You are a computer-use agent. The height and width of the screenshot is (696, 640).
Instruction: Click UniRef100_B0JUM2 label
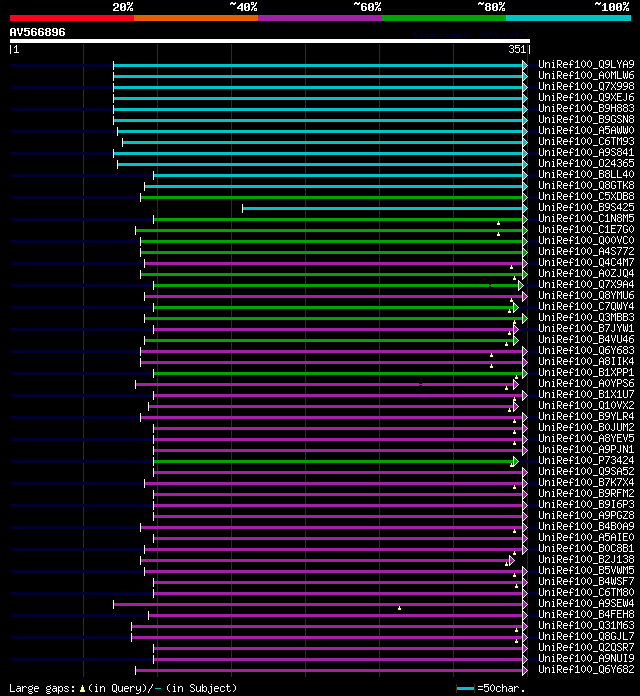point(586,427)
